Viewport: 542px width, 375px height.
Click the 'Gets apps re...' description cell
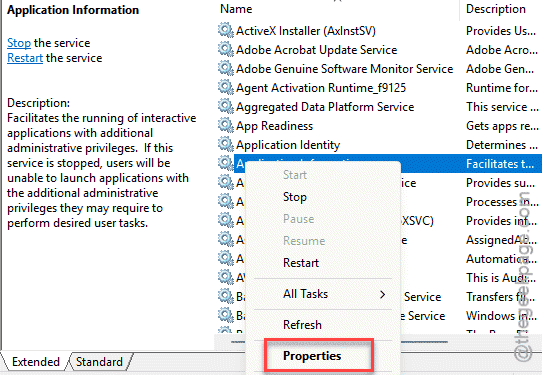502,126
